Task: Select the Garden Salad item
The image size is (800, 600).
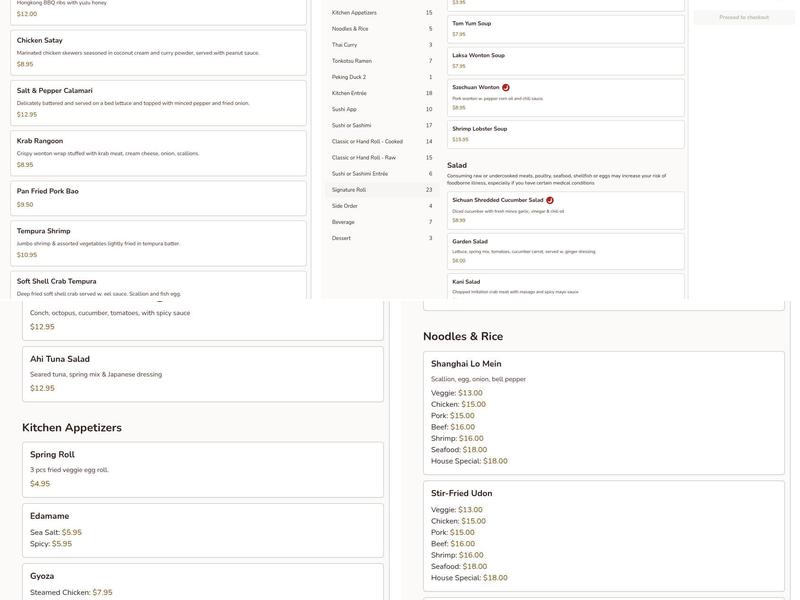Action: (566, 250)
